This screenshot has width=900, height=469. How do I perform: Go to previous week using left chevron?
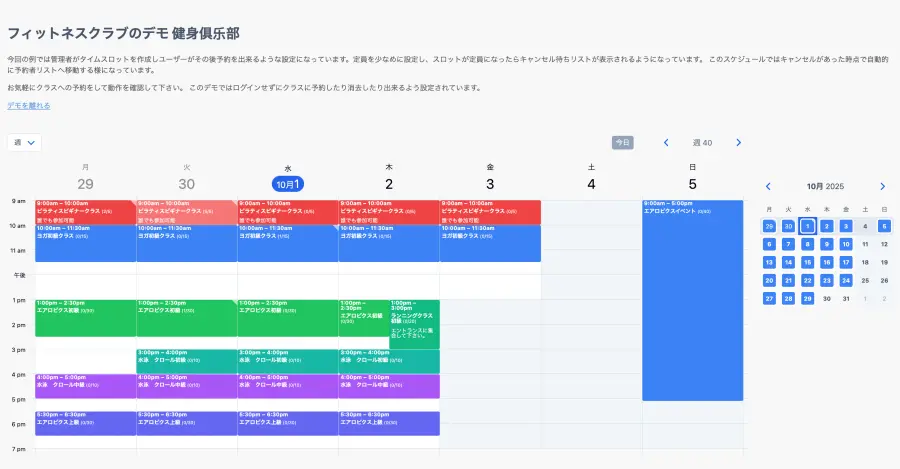[666, 143]
